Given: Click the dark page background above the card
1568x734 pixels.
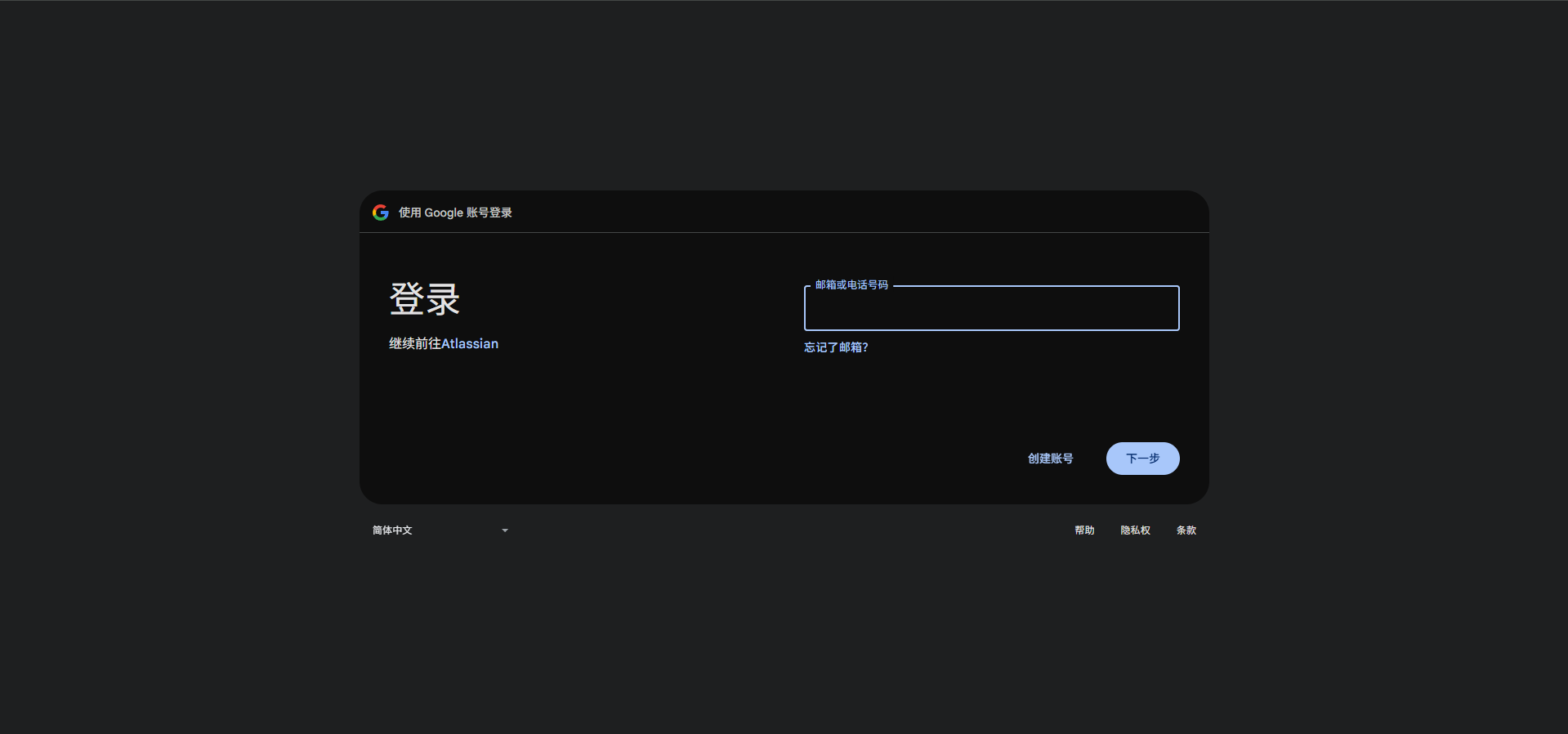Looking at the screenshot, I should click(x=784, y=98).
